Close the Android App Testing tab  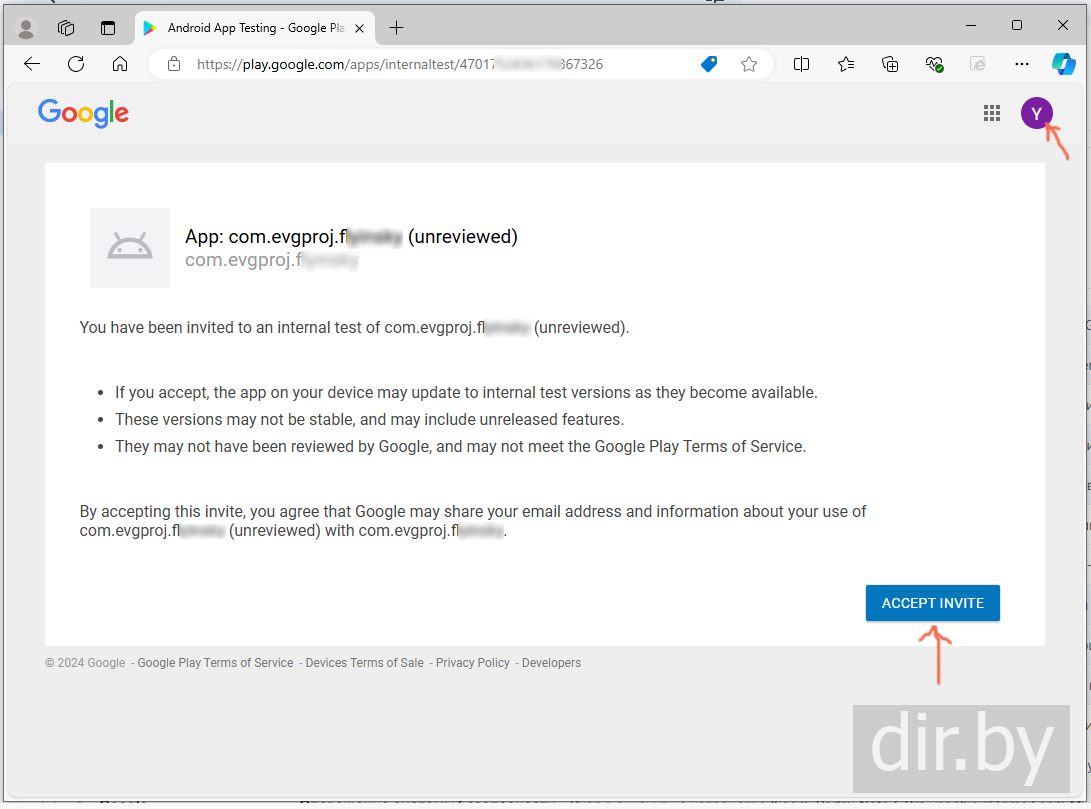click(x=359, y=29)
